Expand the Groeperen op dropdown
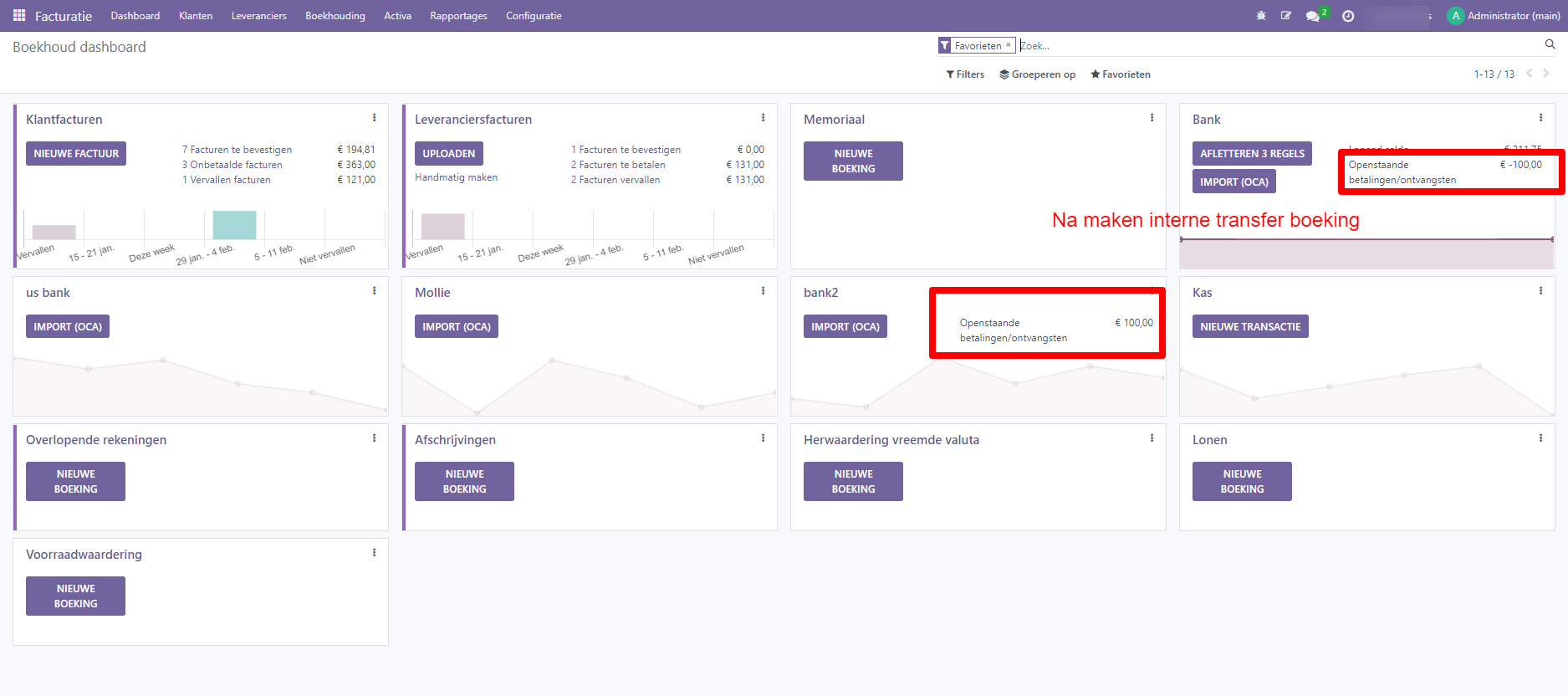Viewport: 1568px width, 696px height. point(1037,74)
